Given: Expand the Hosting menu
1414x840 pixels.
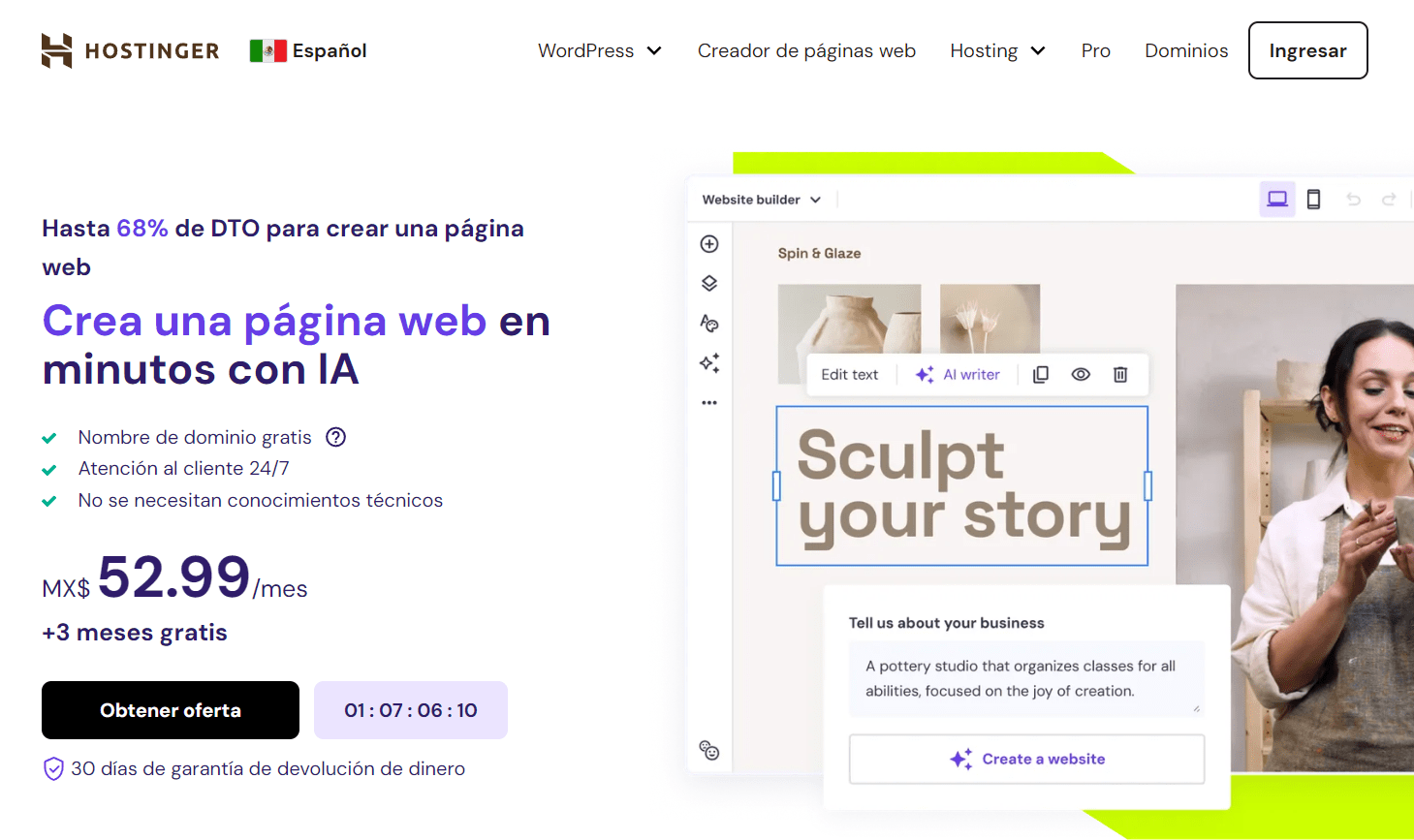Looking at the screenshot, I should click(997, 50).
